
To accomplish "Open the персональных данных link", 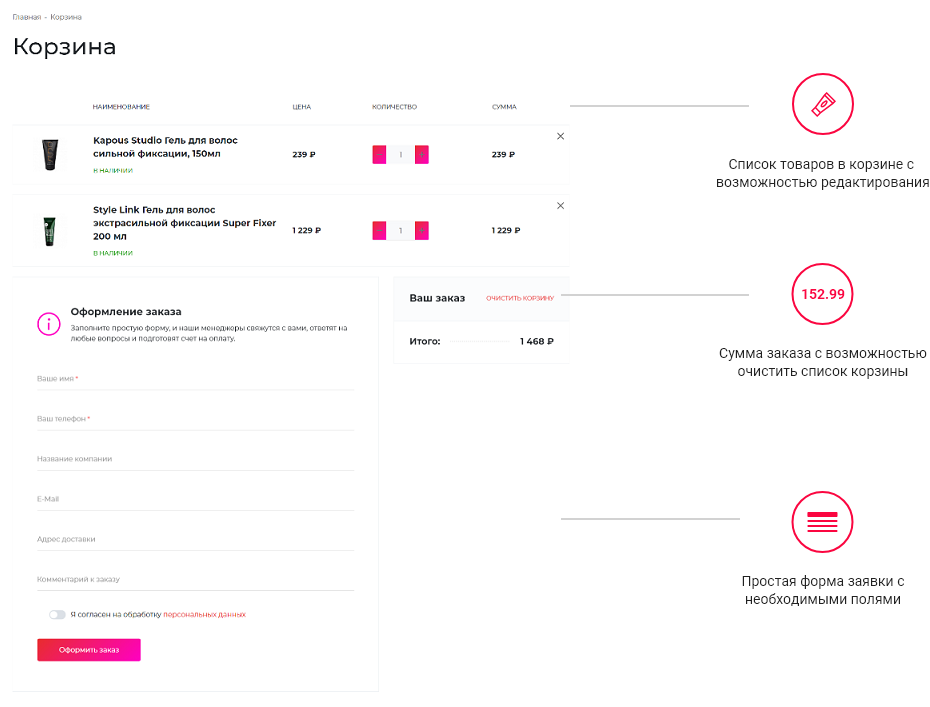I will pyautogui.click(x=204, y=614).
